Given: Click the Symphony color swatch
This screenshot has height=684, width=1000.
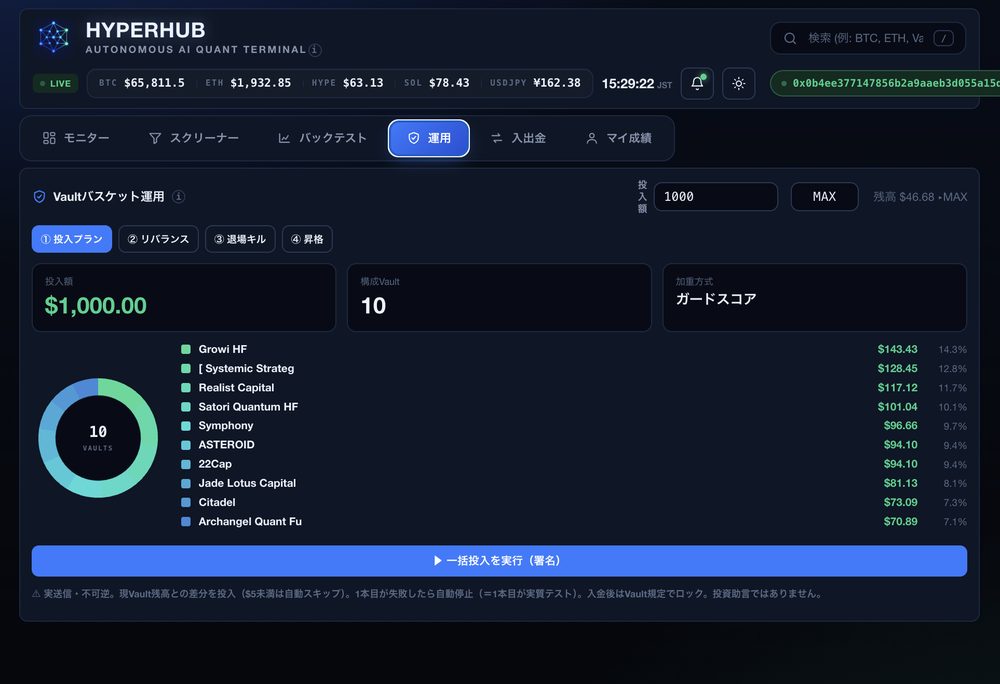Looking at the screenshot, I should point(186,426).
